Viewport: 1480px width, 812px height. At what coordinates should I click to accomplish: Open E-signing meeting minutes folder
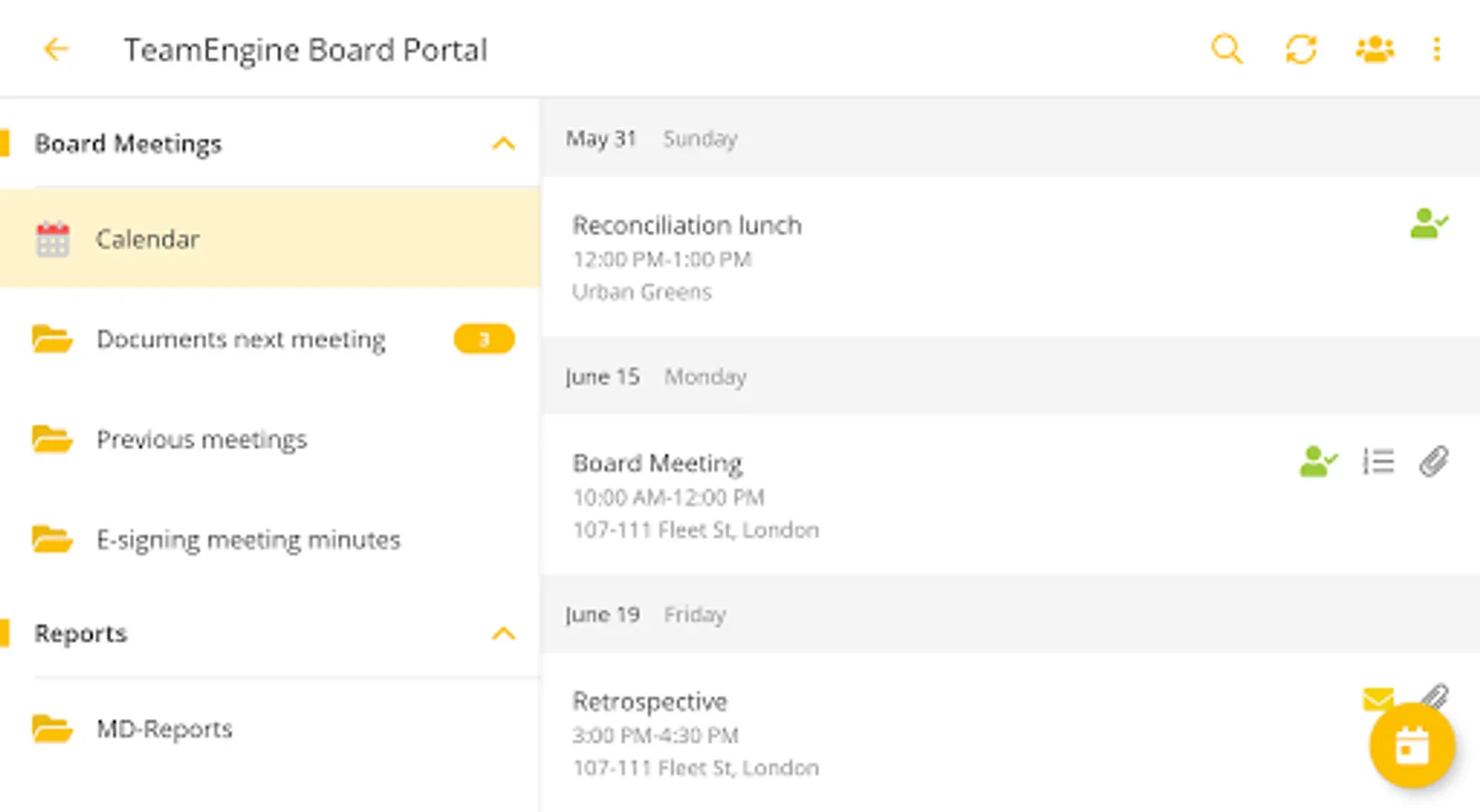click(248, 540)
